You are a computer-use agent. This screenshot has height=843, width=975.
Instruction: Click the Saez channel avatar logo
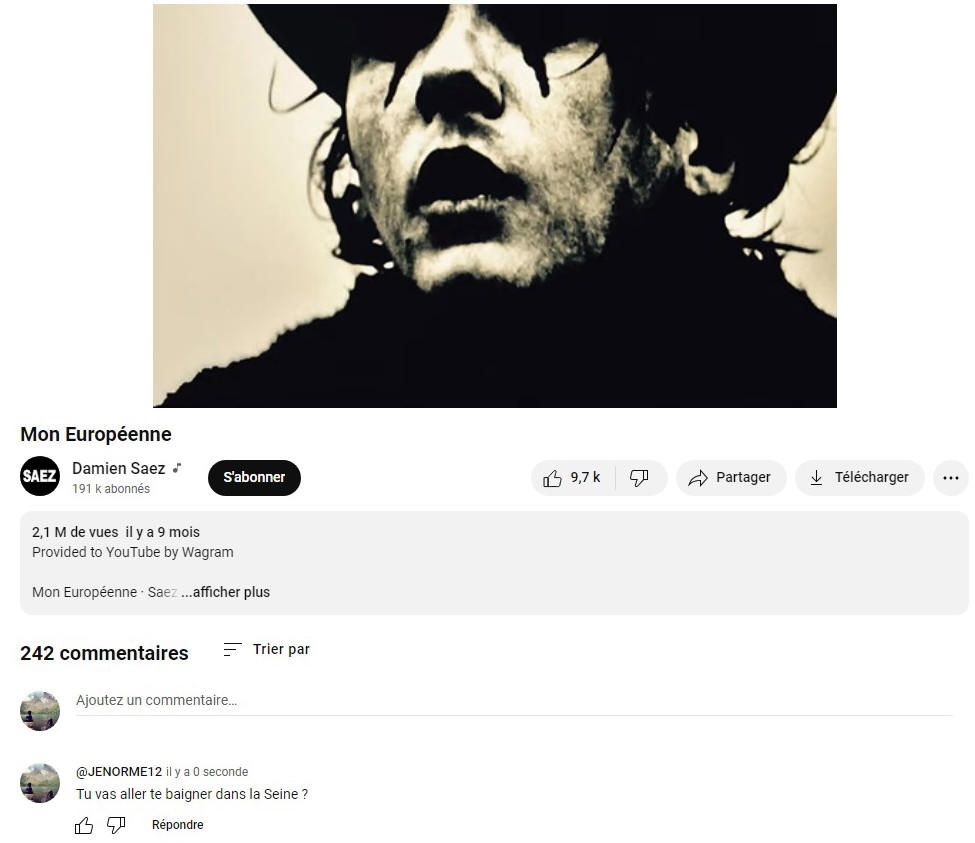click(40, 476)
